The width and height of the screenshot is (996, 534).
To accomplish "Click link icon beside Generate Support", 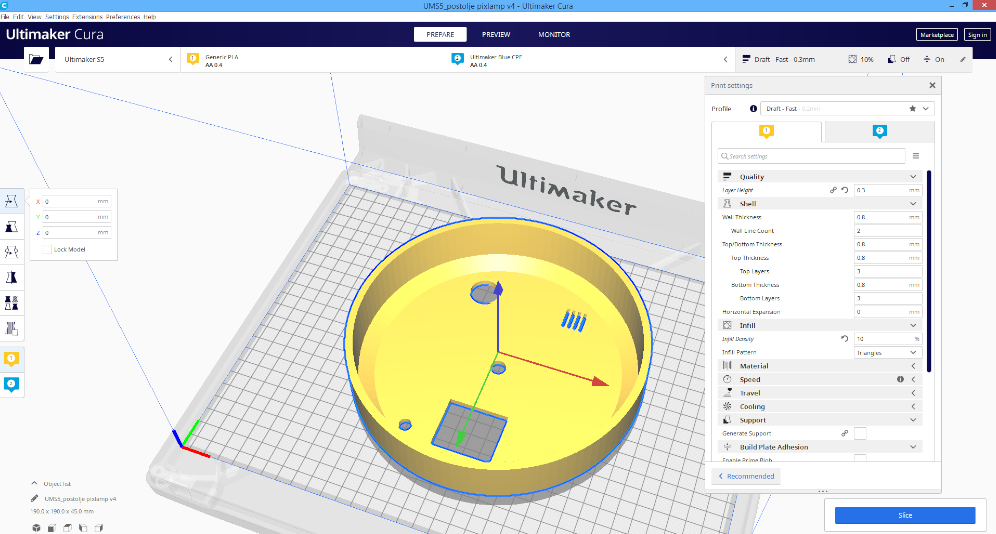I will click(845, 433).
